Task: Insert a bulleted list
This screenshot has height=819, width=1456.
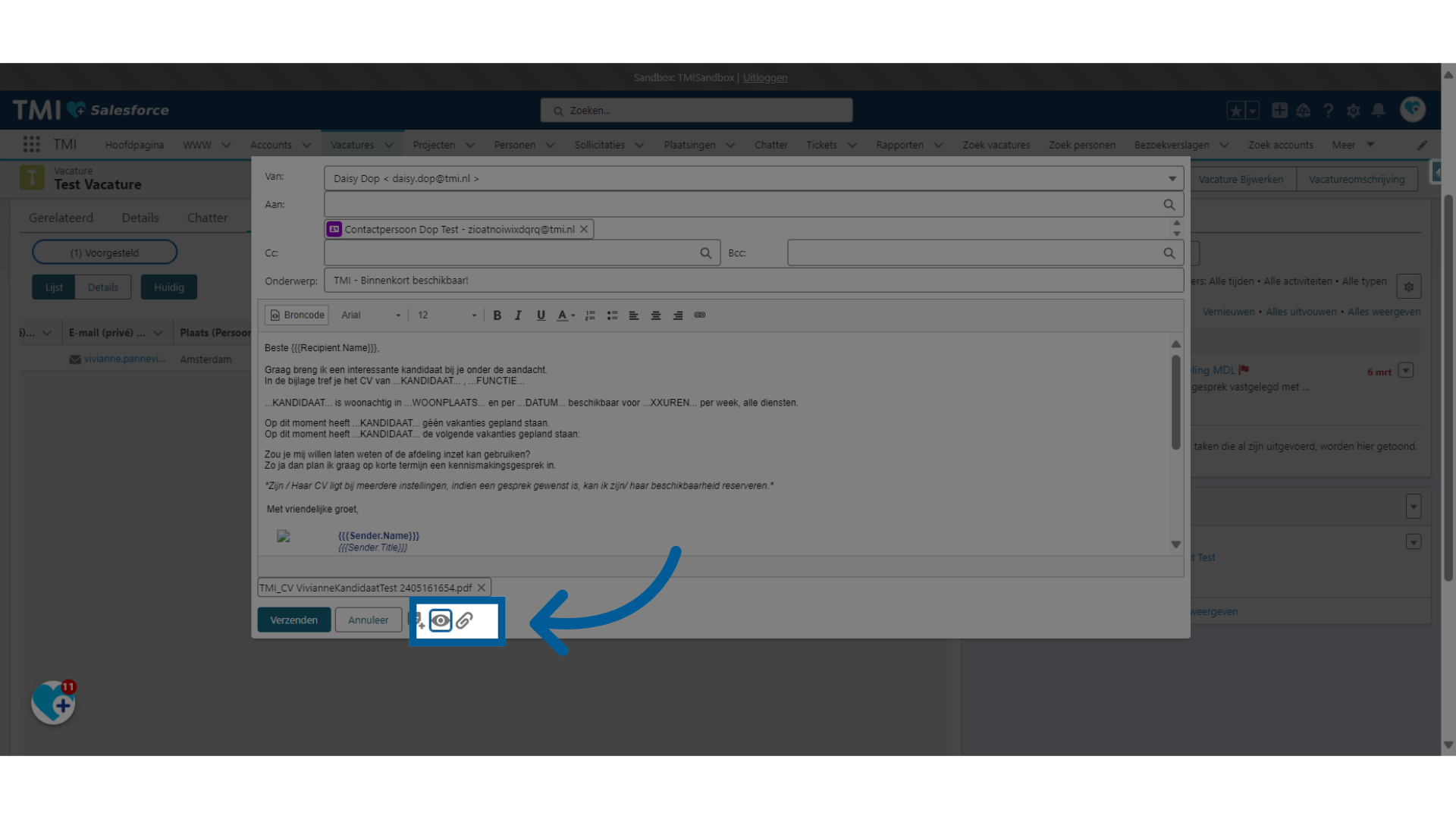Action: tap(612, 315)
